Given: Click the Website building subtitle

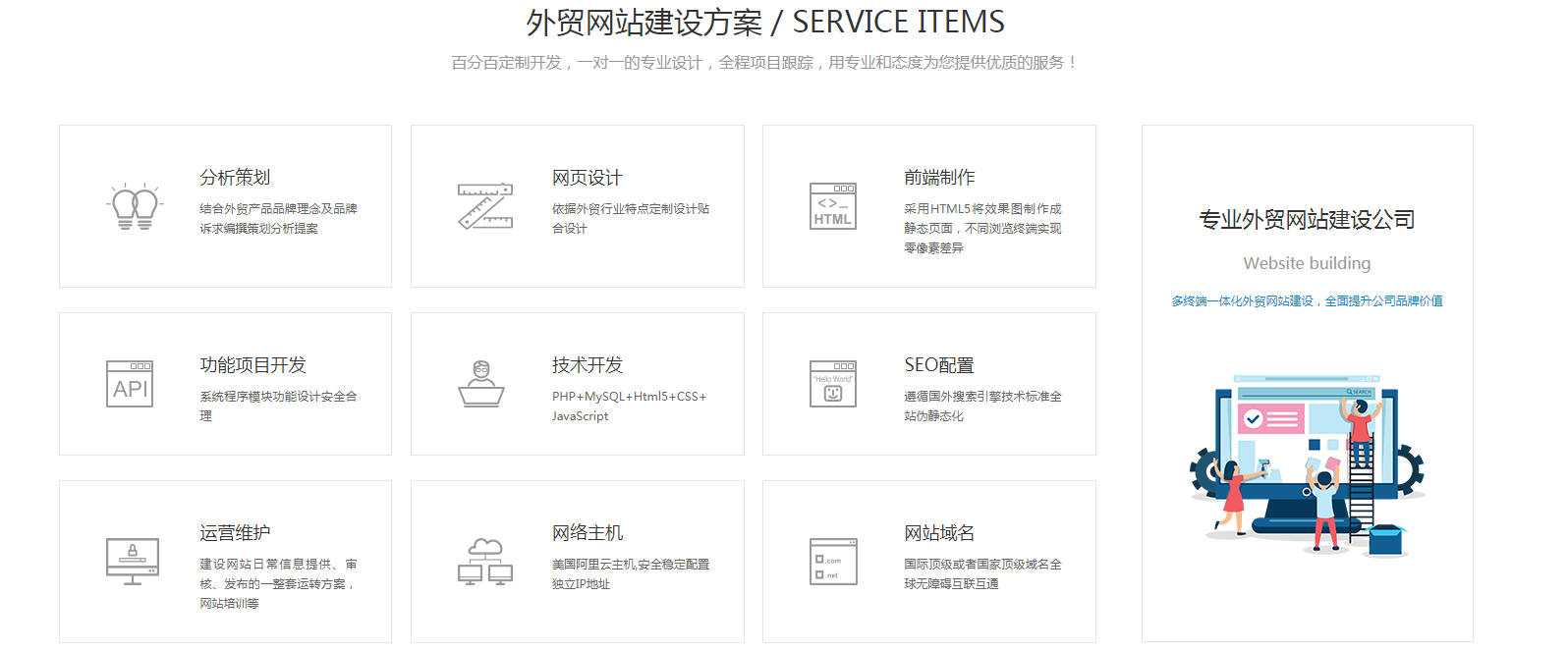Looking at the screenshot, I should 1307,263.
